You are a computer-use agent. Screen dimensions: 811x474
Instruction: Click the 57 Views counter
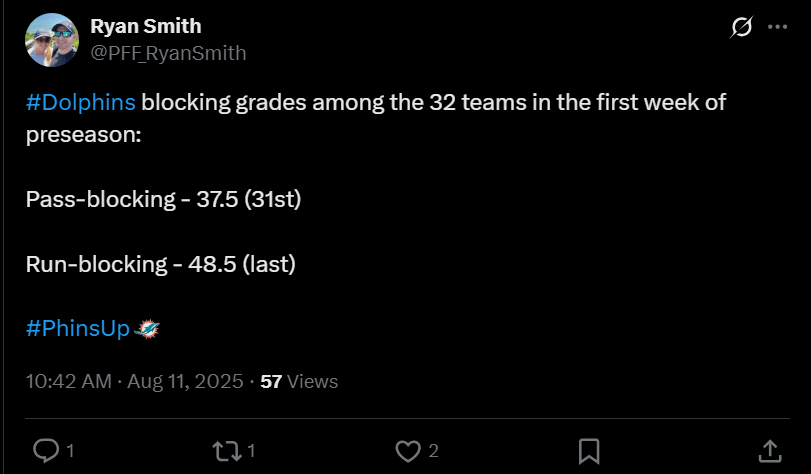(299, 381)
